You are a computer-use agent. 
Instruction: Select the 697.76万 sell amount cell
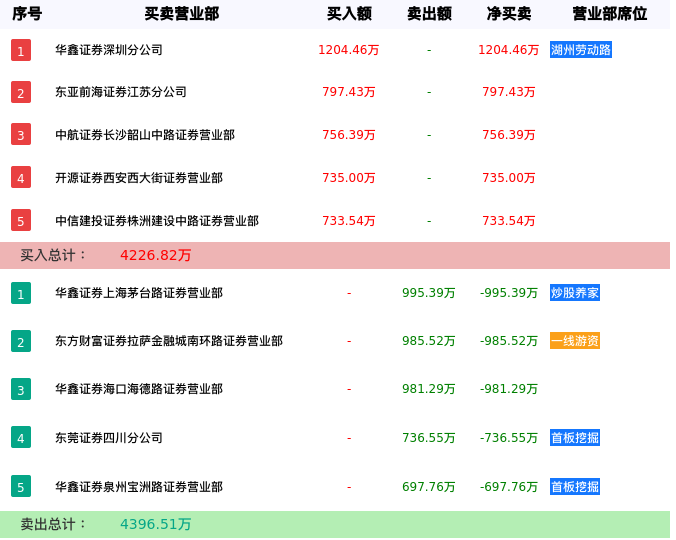(429, 487)
